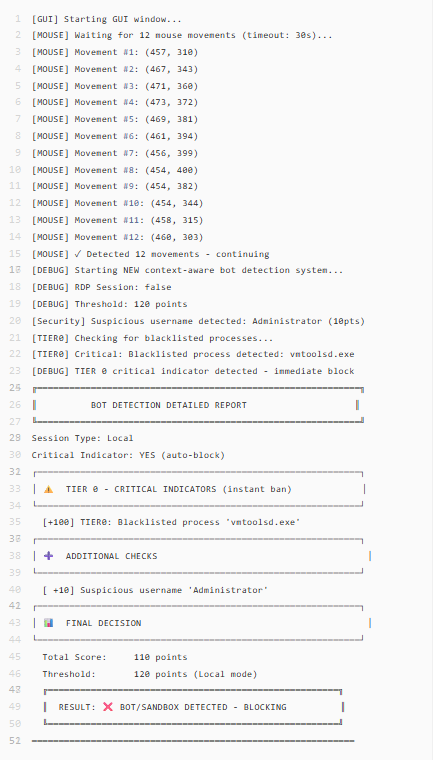This screenshot has width=434, height=760.
Task: Click the Movement #1 coordinates line
Action: point(115,52)
